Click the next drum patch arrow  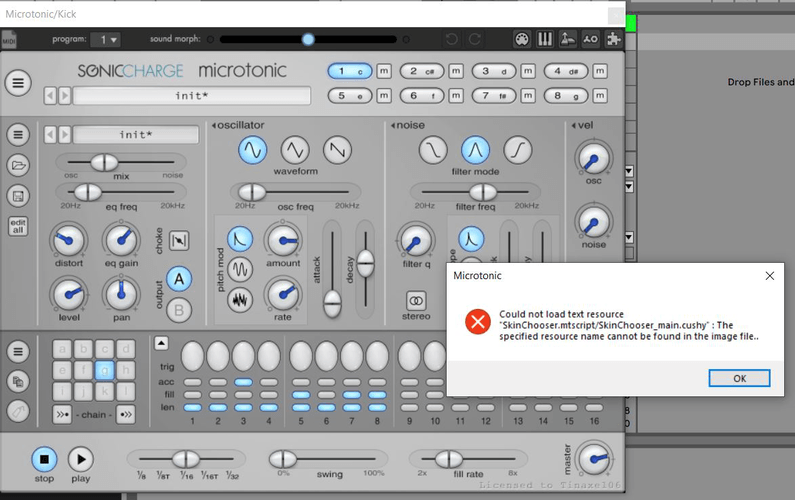[64, 135]
